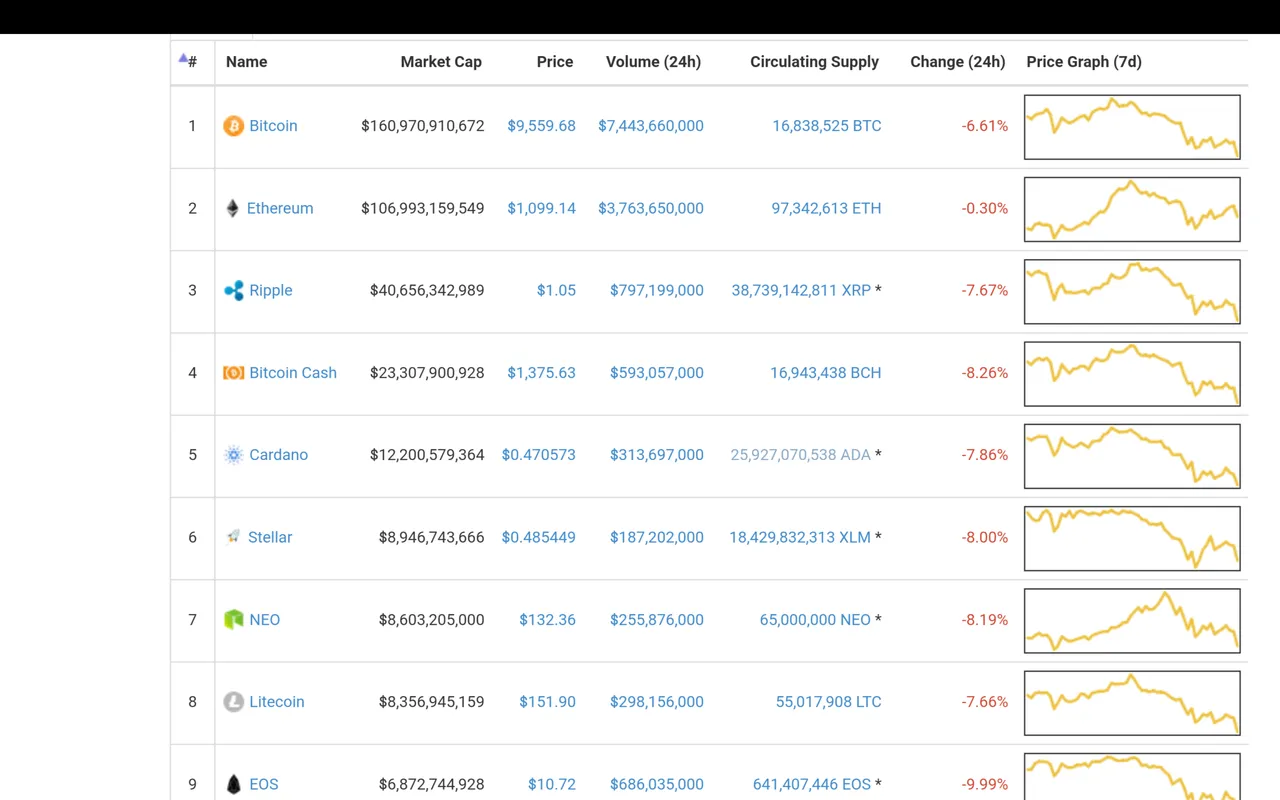
Task: Click Ethereum price $1,099.14
Action: pyautogui.click(x=541, y=208)
